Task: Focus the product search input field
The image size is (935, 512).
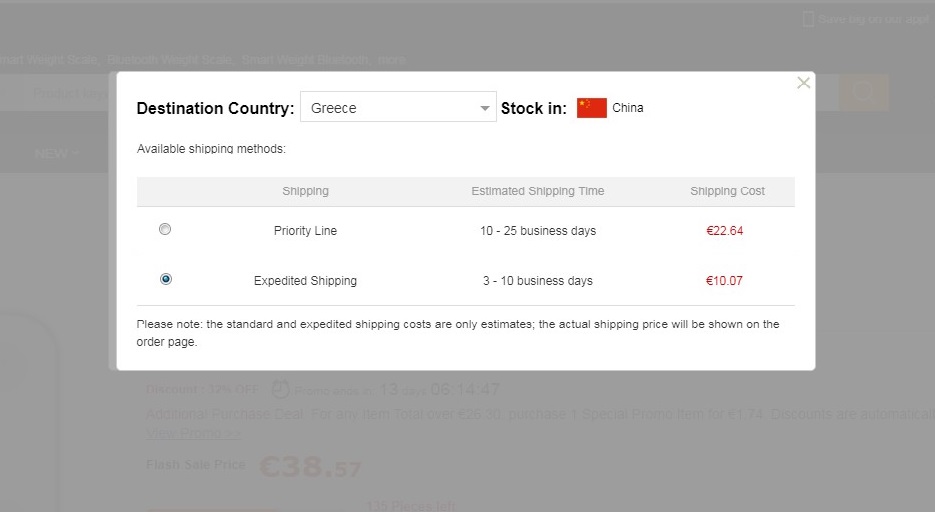Action: 60,93
